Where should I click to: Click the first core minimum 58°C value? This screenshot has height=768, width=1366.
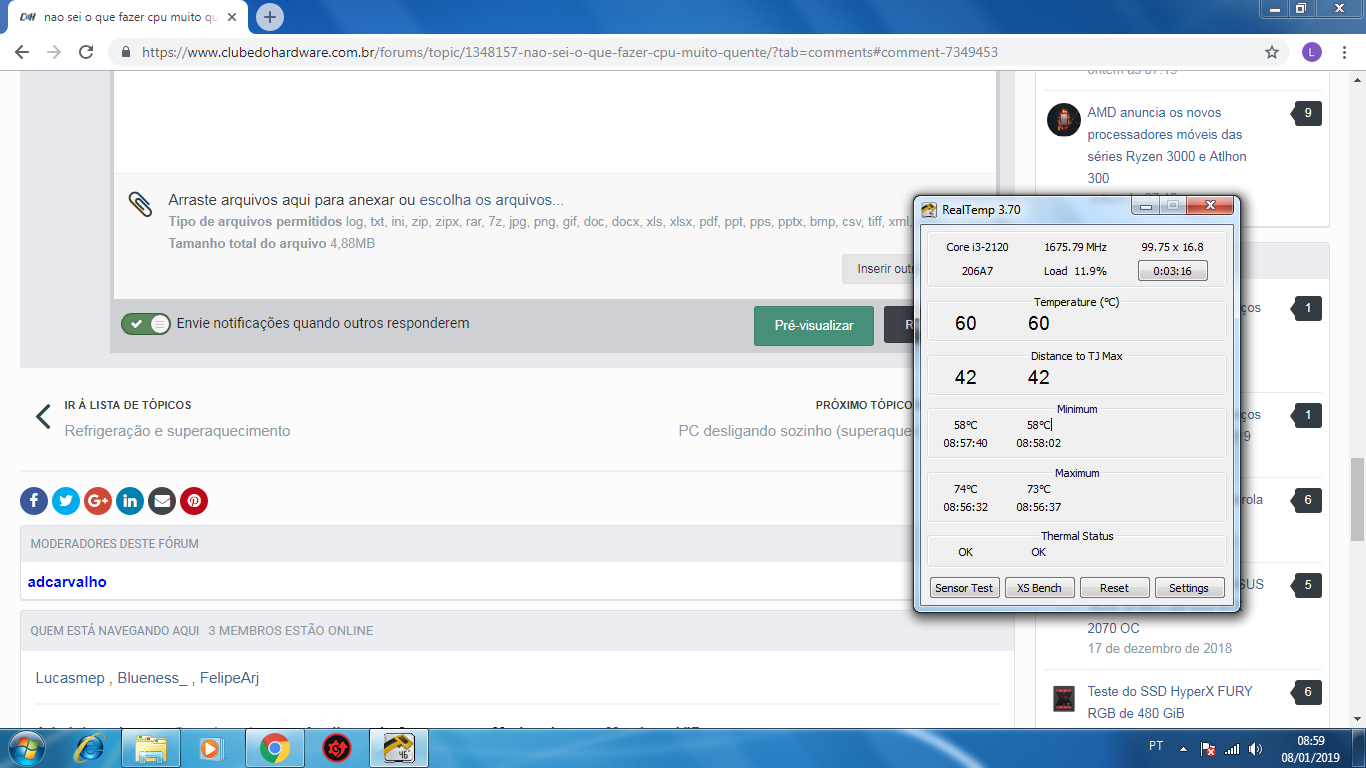pos(965,425)
